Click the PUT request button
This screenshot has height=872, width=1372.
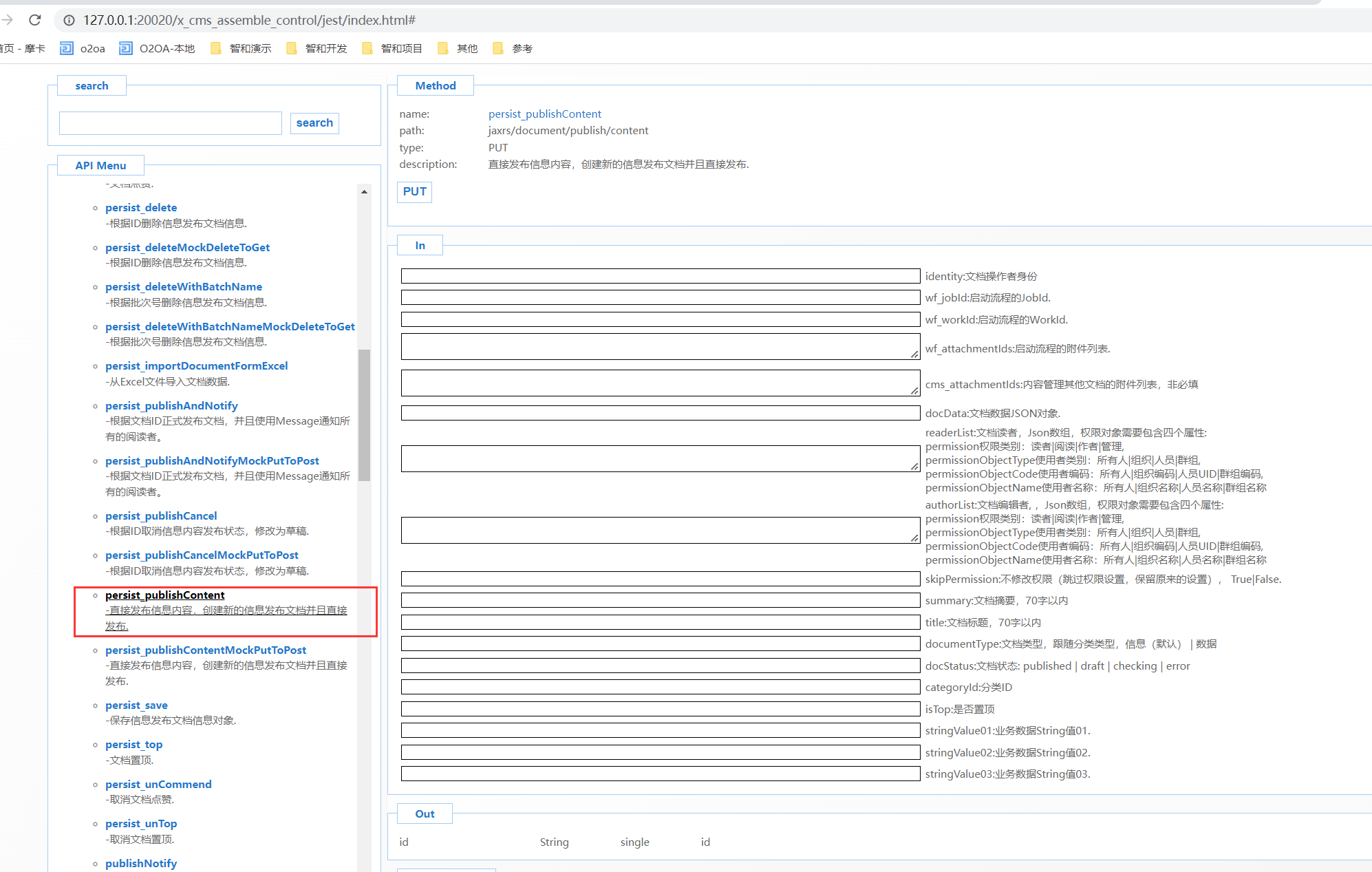point(414,191)
